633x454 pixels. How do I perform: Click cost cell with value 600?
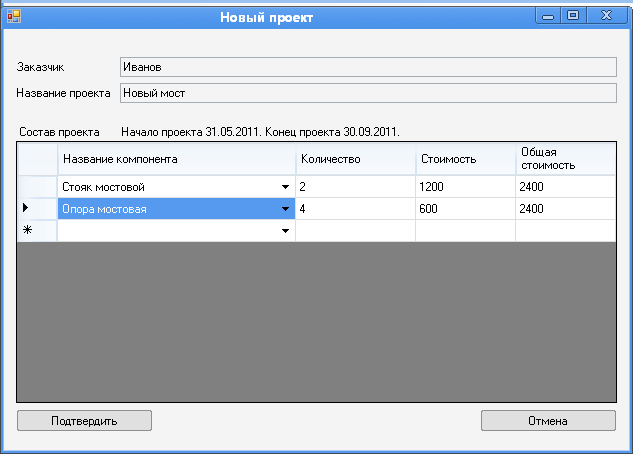coord(465,209)
